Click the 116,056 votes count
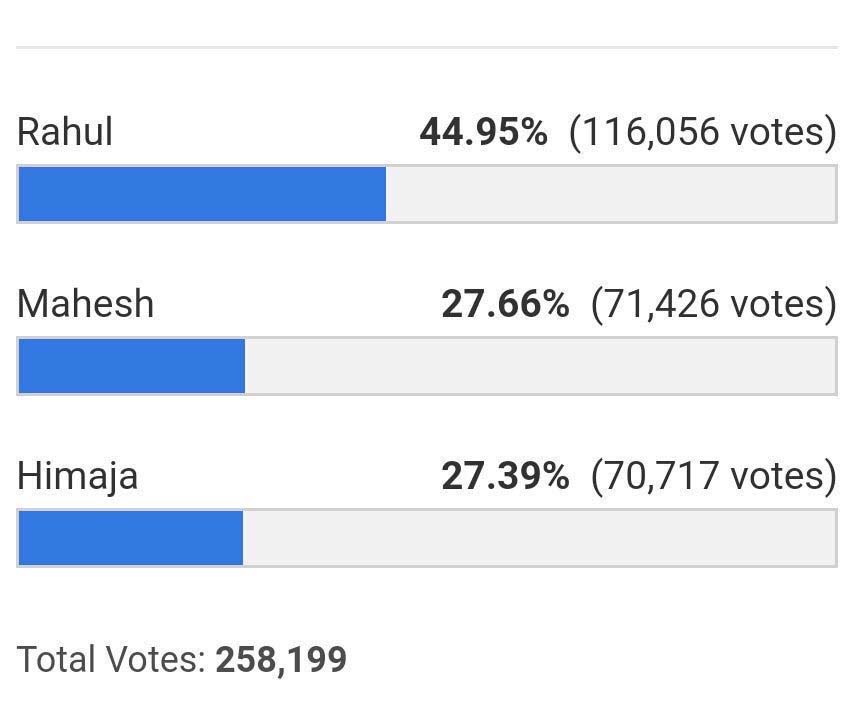852x713 pixels. (703, 132)
